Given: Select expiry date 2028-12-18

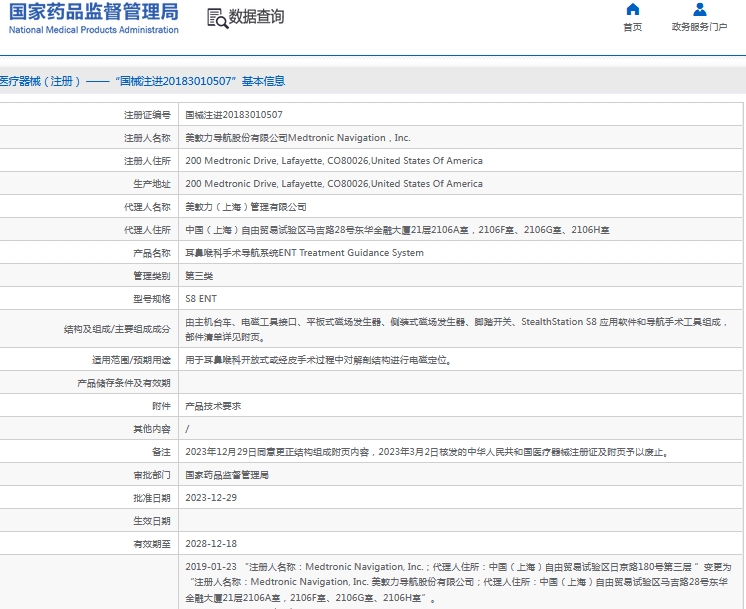Looking at the screenshot, I should (211, 544).
